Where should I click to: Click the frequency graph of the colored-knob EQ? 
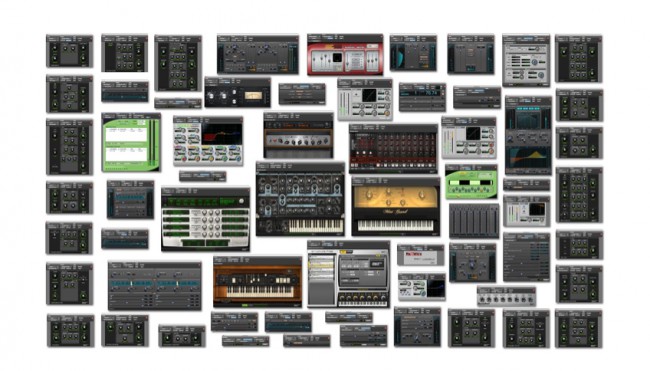tap(222, 134)
